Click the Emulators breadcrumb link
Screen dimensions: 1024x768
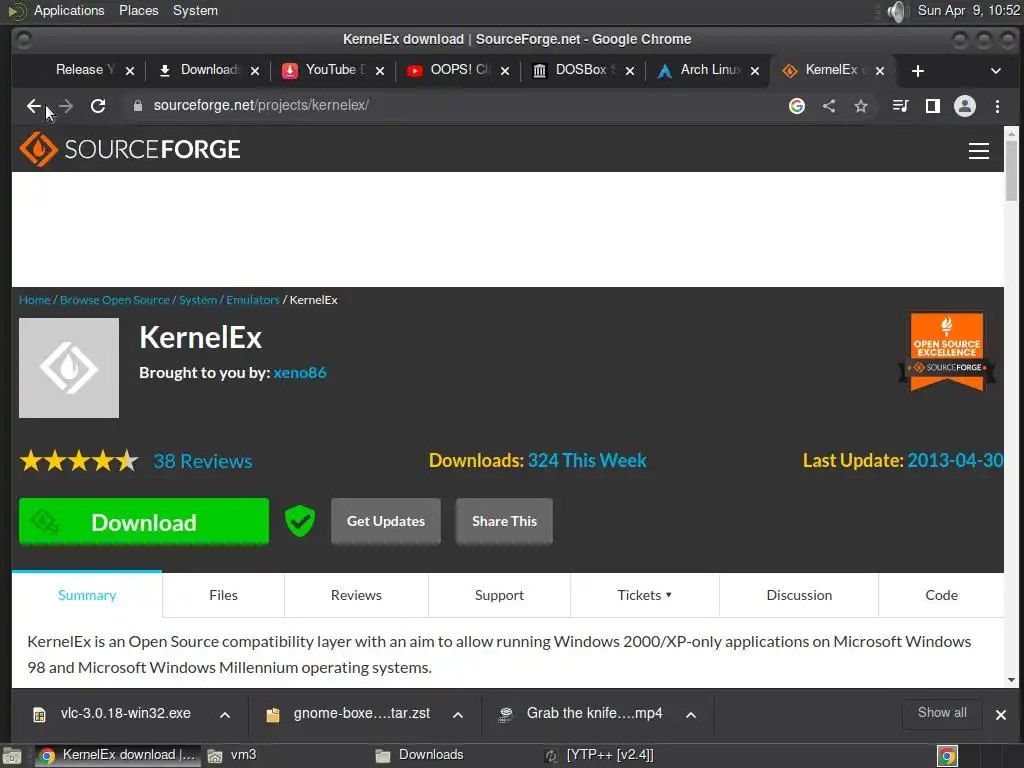click(x=253, y=300)
